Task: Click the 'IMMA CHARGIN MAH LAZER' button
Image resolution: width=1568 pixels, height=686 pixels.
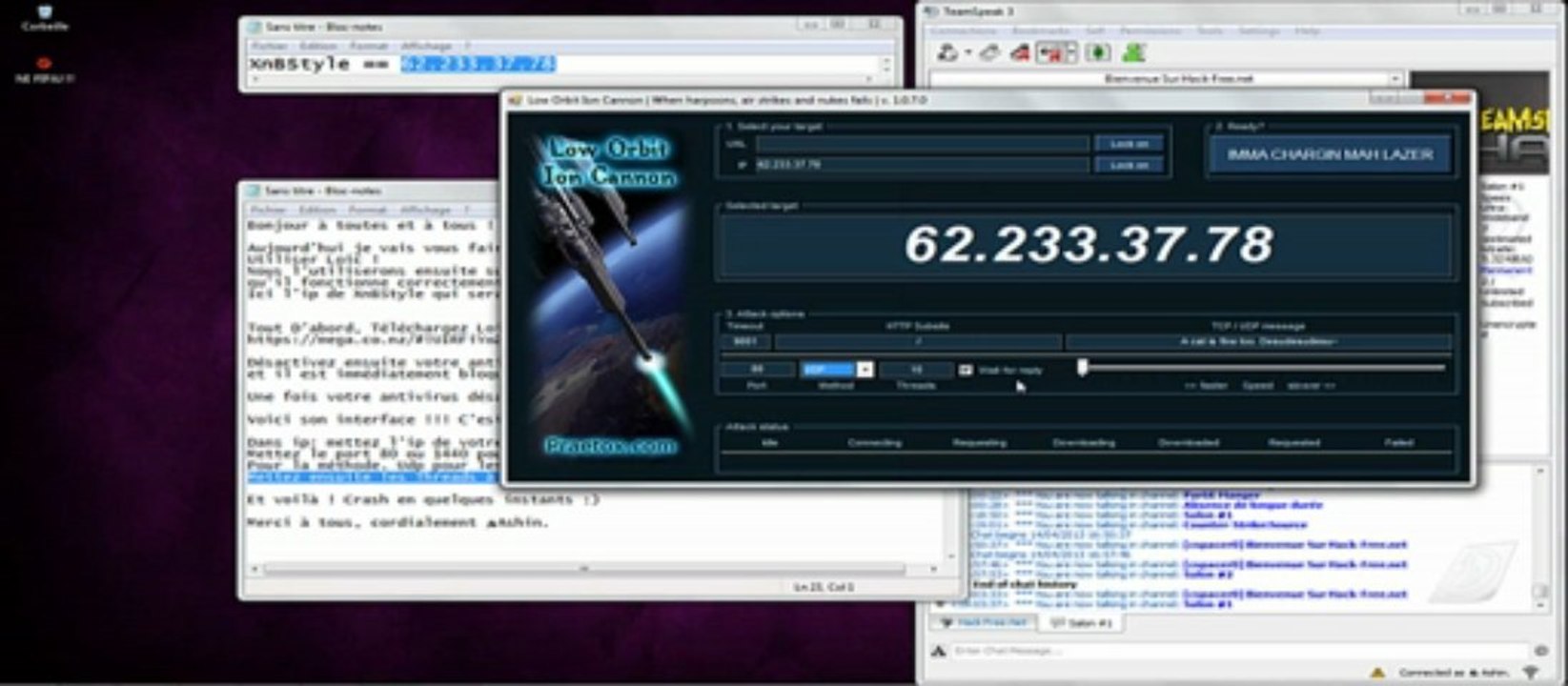Action: [1330, 153]
